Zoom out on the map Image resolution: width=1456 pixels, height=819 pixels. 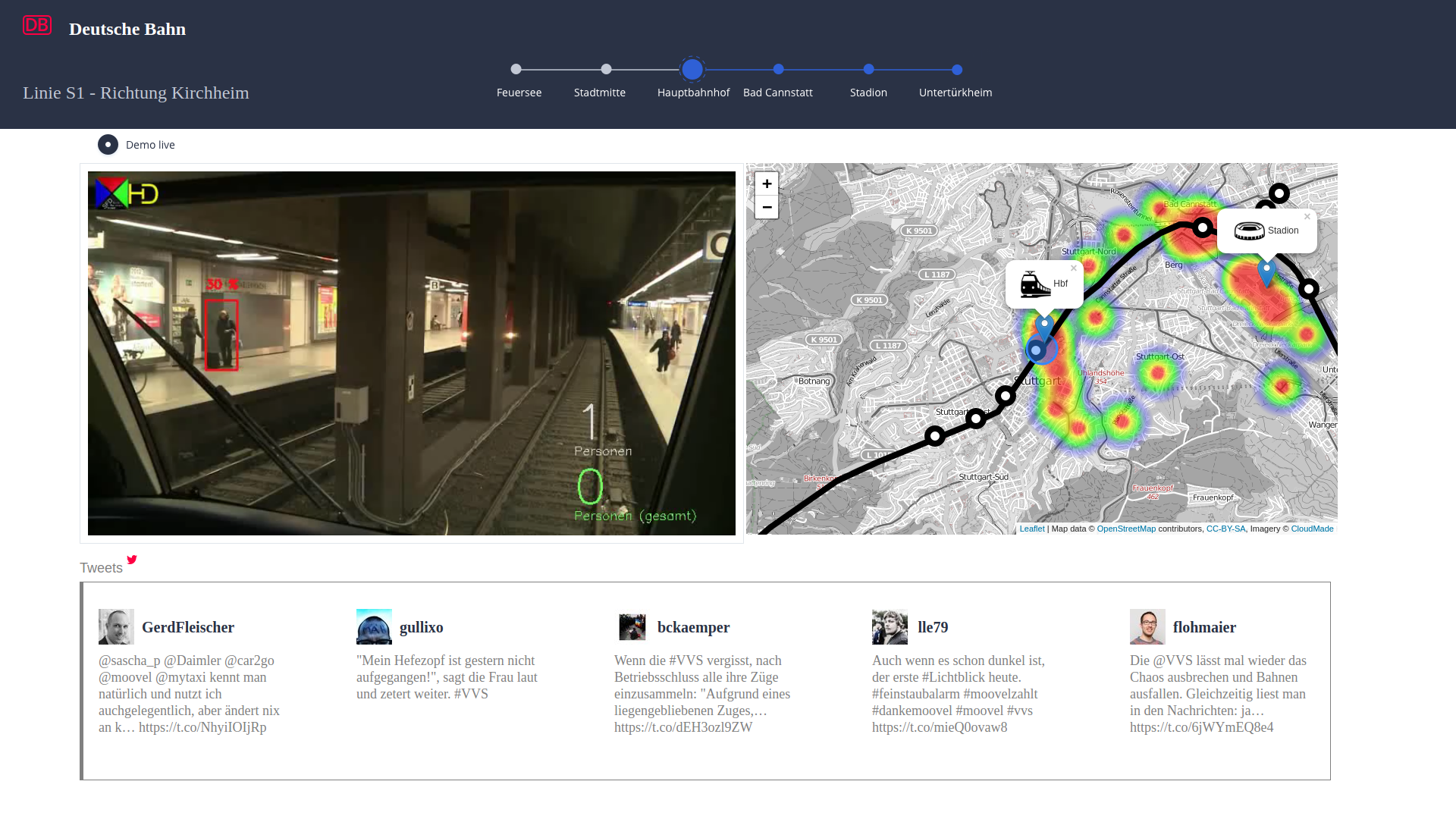click(767, 207)
